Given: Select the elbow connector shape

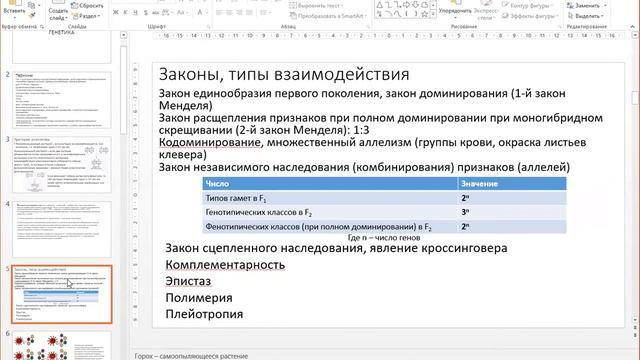Looking at the screenshot, I should tap(389, 5).
